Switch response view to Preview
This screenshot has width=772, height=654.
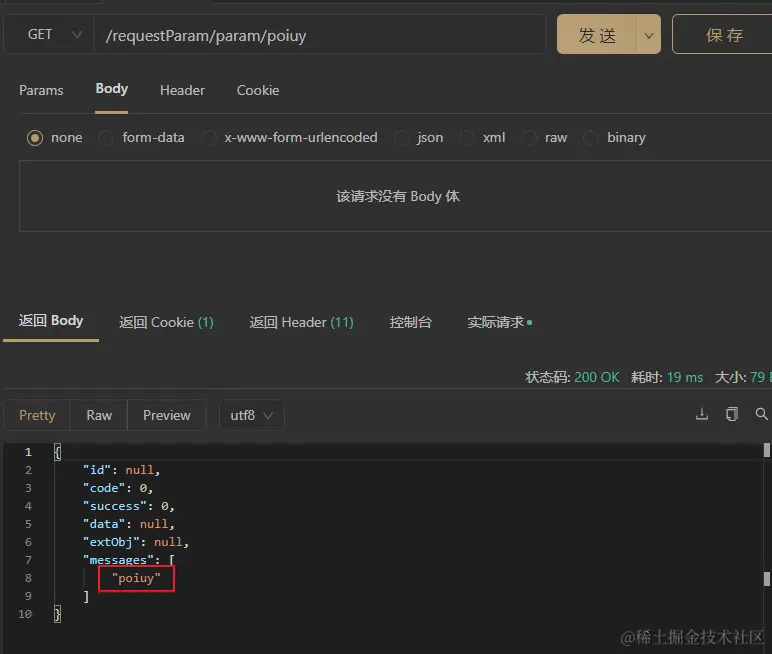(166, 416)
